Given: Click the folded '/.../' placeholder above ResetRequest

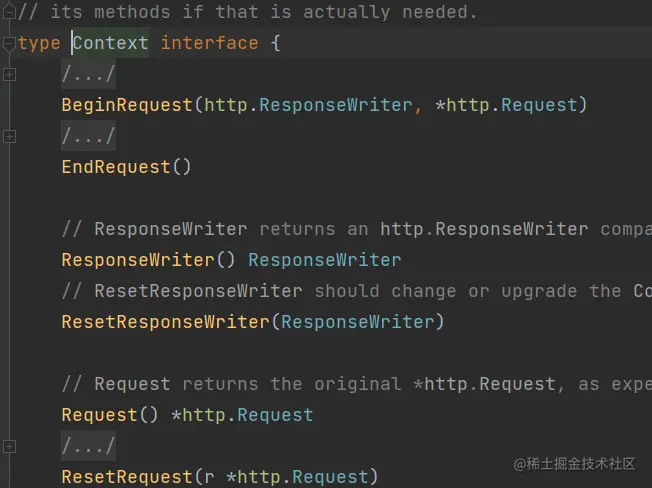Looking at the screenshot, I should [x=88, y=446].
